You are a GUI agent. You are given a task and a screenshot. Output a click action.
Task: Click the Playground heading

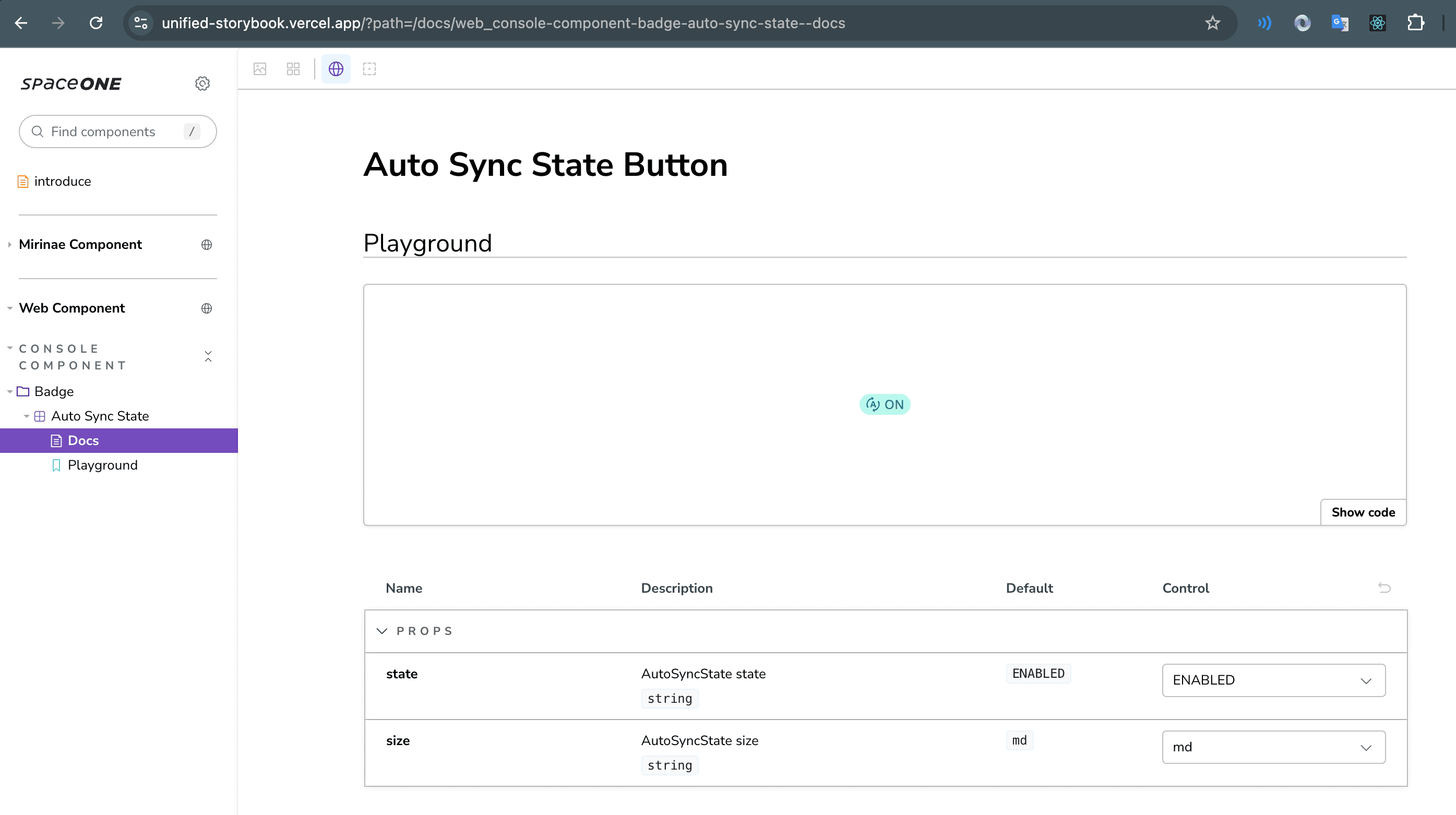427,244
